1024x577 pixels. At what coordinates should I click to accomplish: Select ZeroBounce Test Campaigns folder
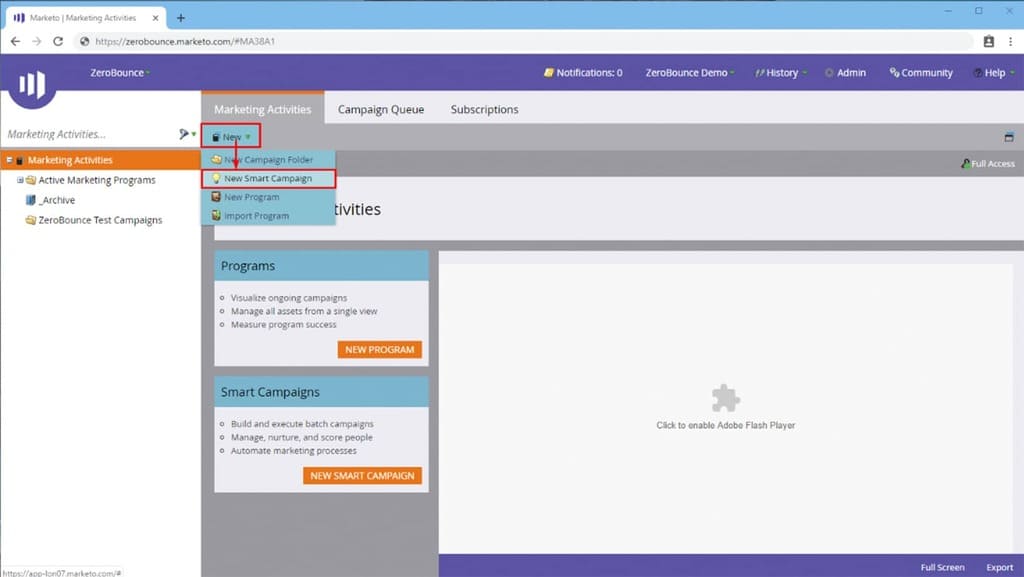(x=100, y=221)
